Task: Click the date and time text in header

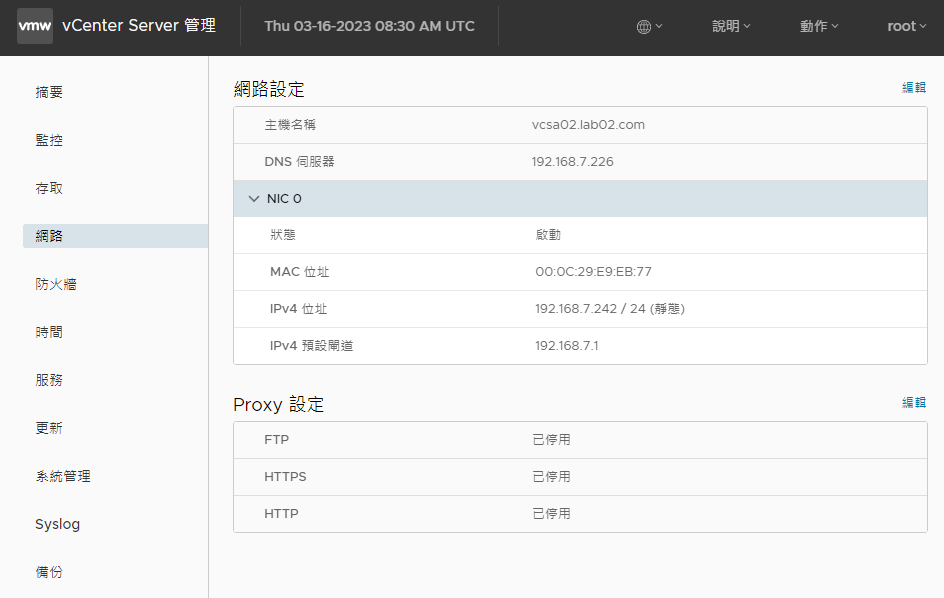Action: coord(370,26)
